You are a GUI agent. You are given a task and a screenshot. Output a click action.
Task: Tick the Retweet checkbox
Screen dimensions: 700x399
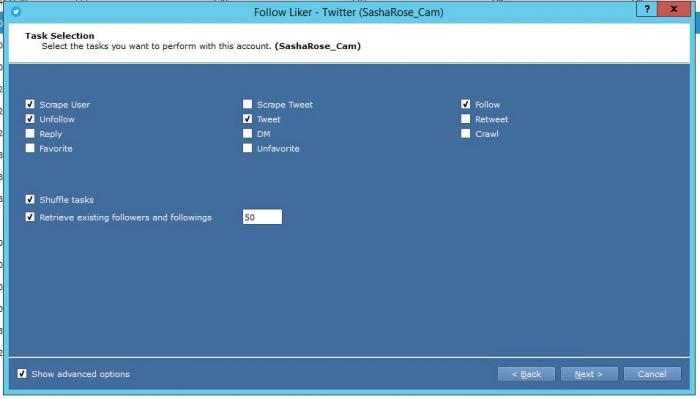click(466, 119)
